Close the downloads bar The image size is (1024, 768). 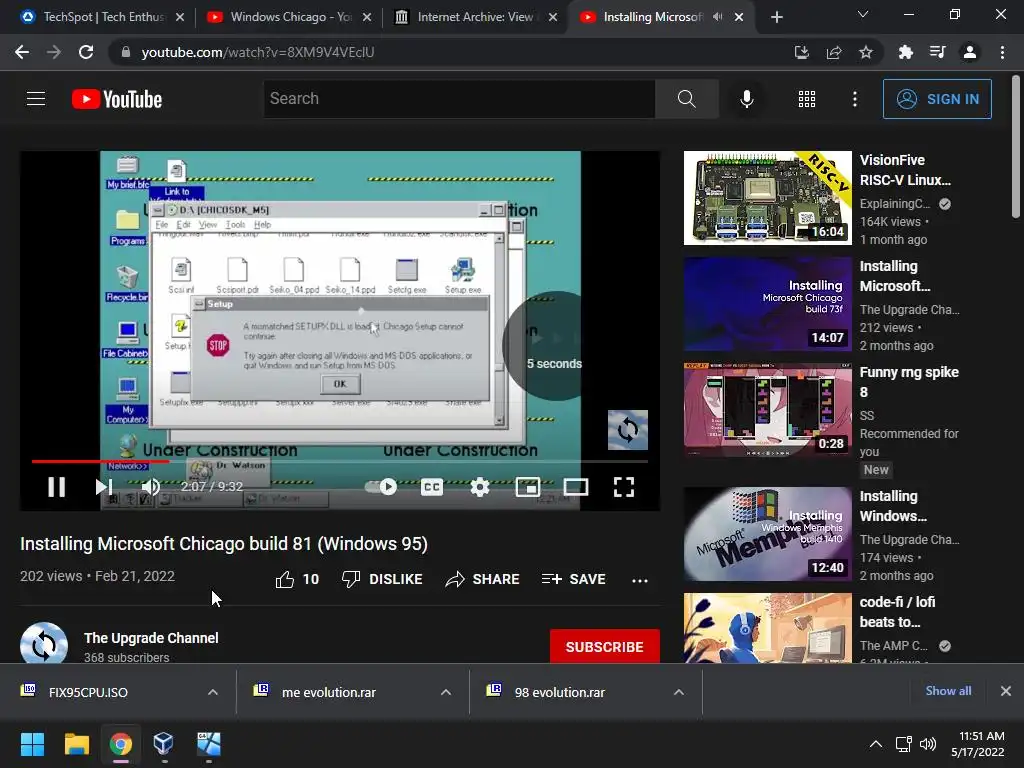(x=1006, y=691)
